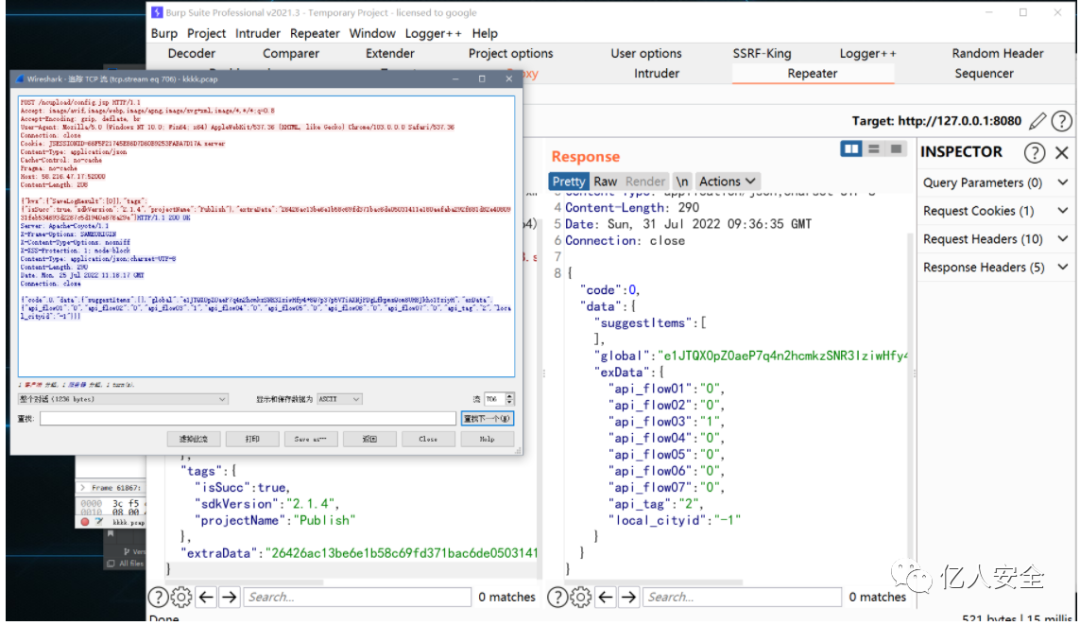The image size is (1080, 625).
Task: Click the "projectName" key in the request
Action: 241,520
